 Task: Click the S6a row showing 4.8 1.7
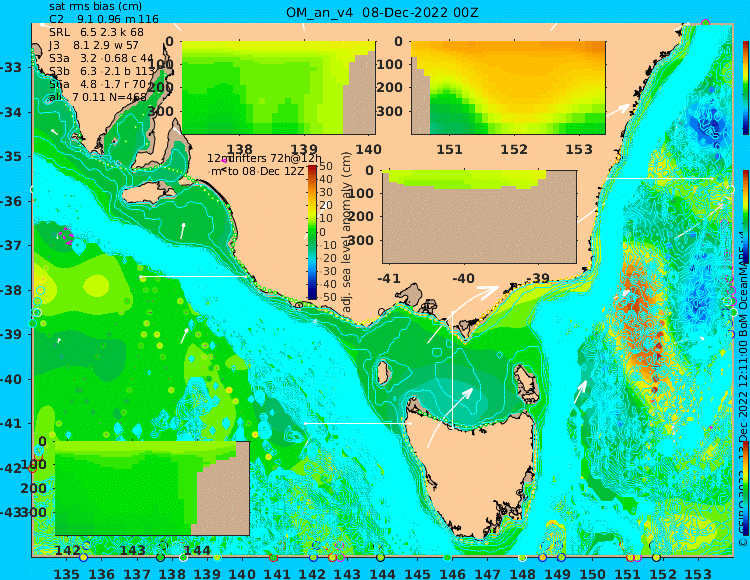click(x=98, y=84)
